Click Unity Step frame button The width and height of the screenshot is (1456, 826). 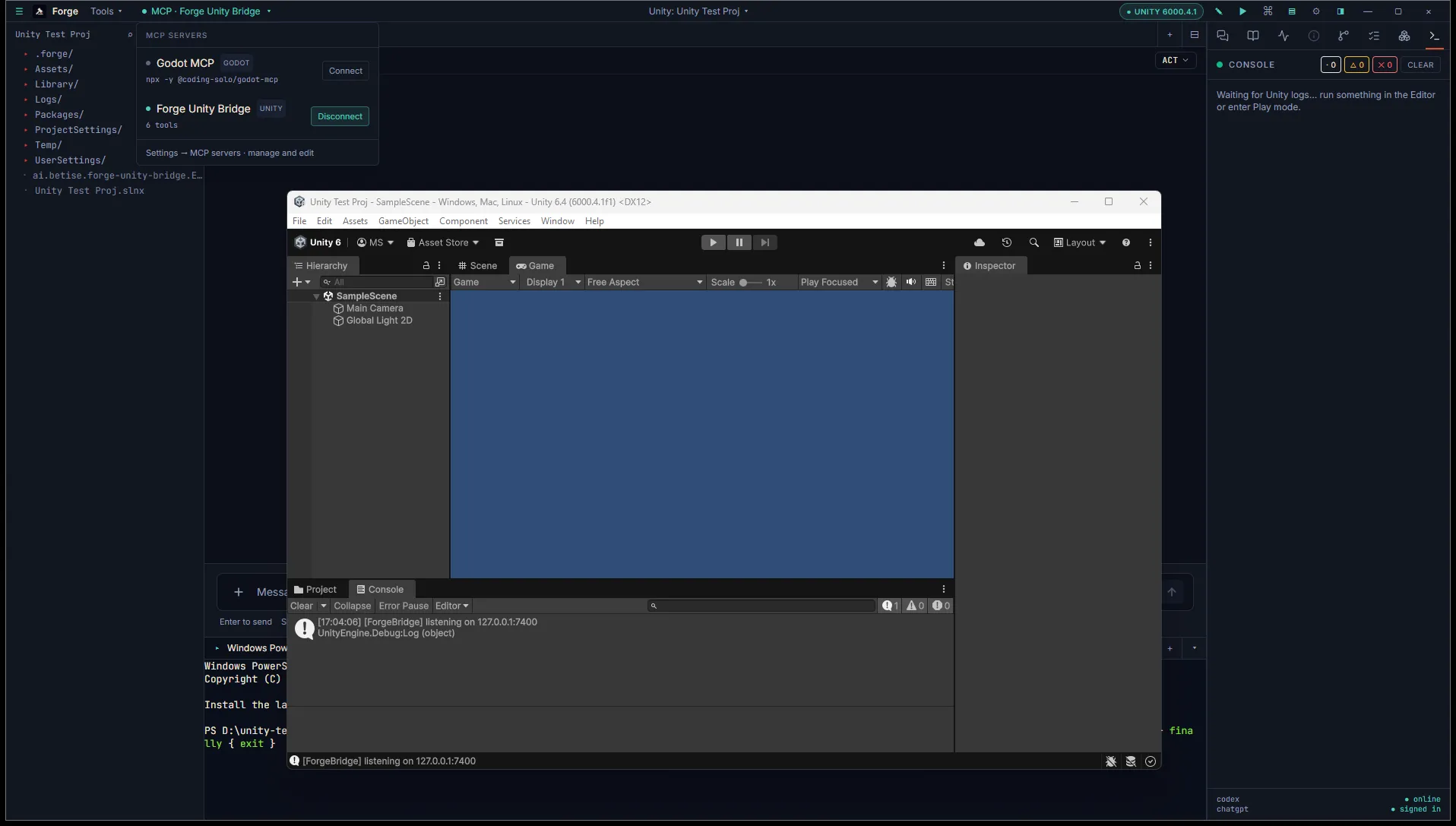[765, 242]
